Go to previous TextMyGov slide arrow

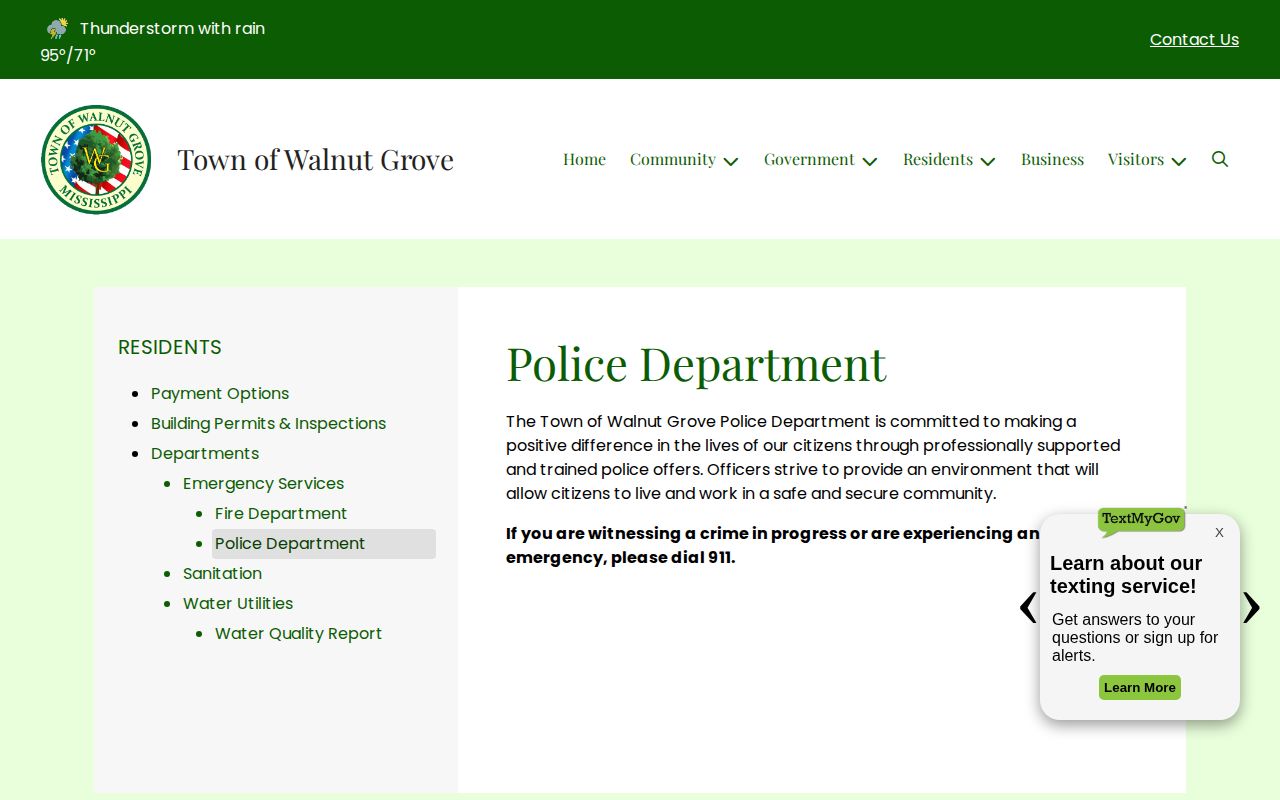point(1028,607)
